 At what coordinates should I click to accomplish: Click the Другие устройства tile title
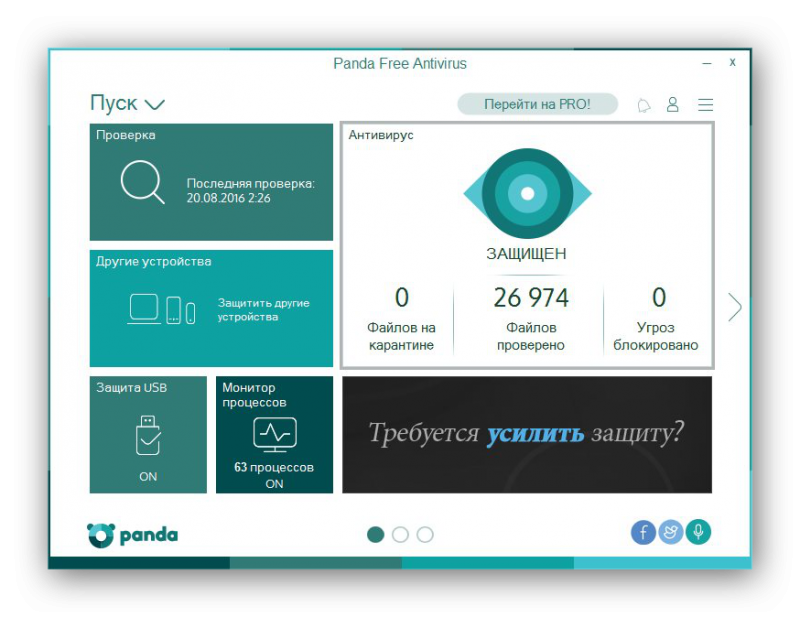click(154, 261)
